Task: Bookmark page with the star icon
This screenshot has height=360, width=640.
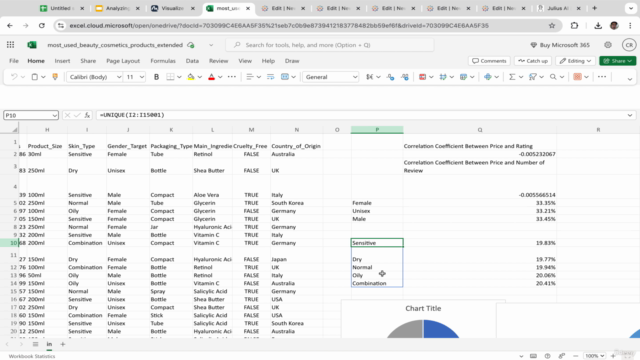Action: click(x=552, y=26)
